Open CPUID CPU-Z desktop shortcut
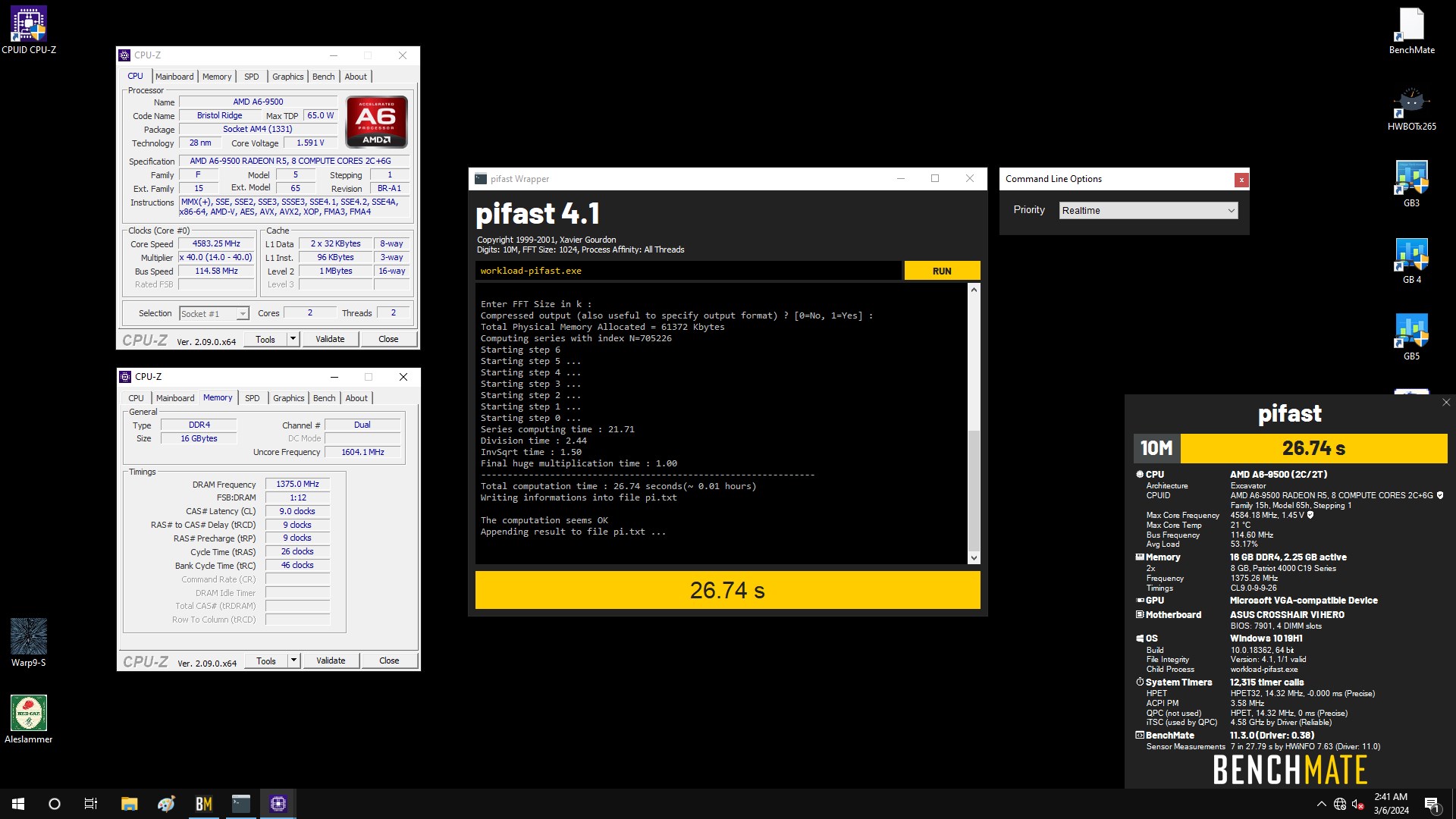 (x=29, y=30)
